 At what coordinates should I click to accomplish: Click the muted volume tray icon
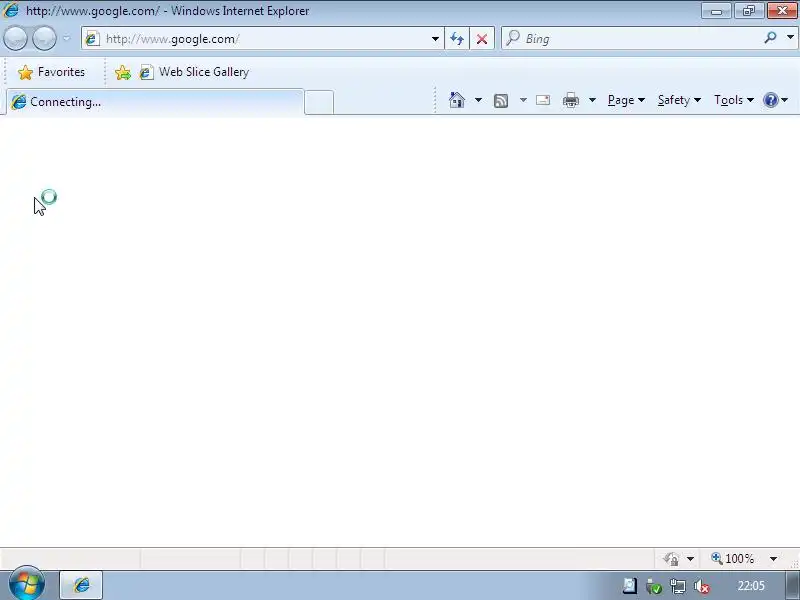click(702, 587)
